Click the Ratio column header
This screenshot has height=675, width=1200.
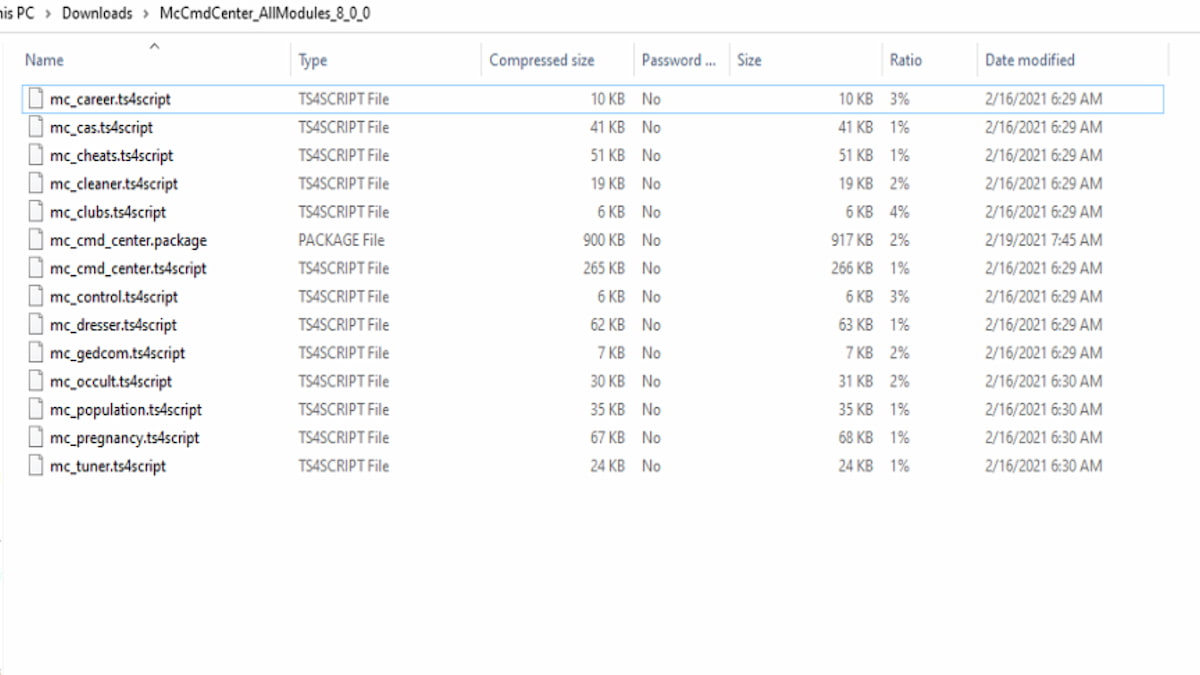pos(905,60)
